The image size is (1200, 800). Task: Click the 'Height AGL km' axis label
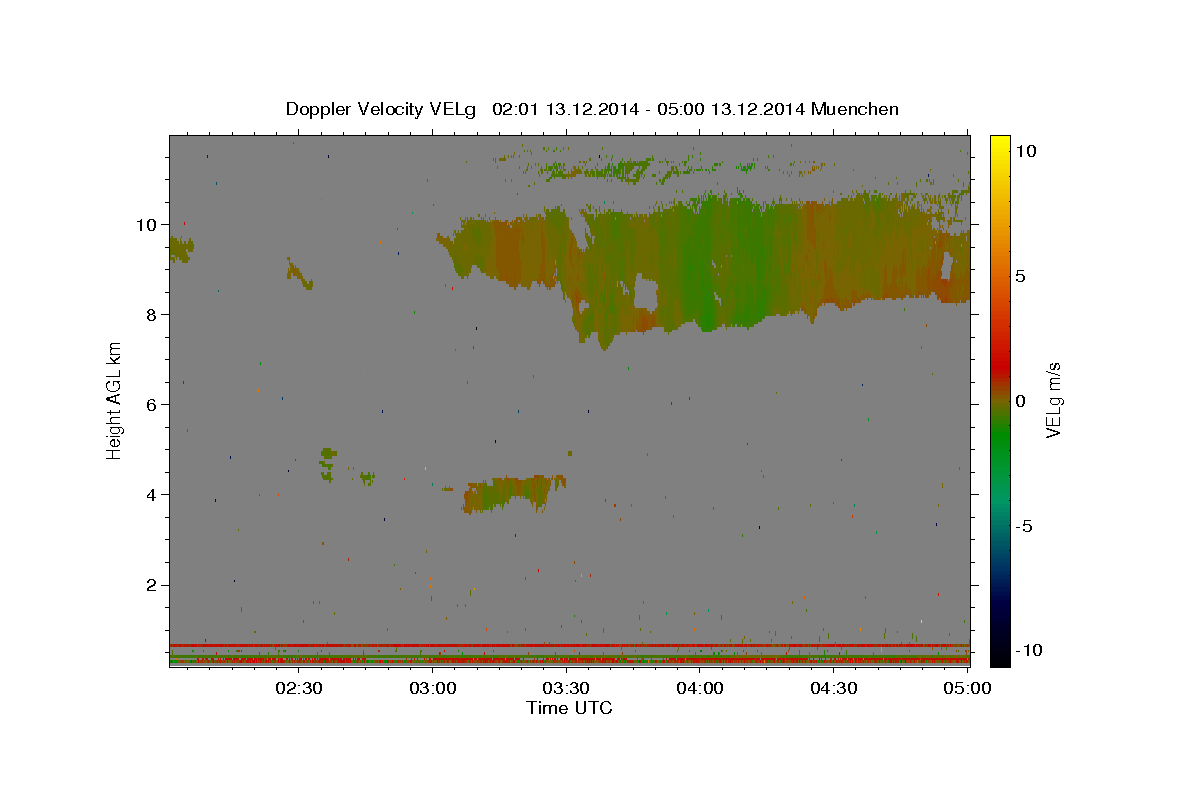115,399
